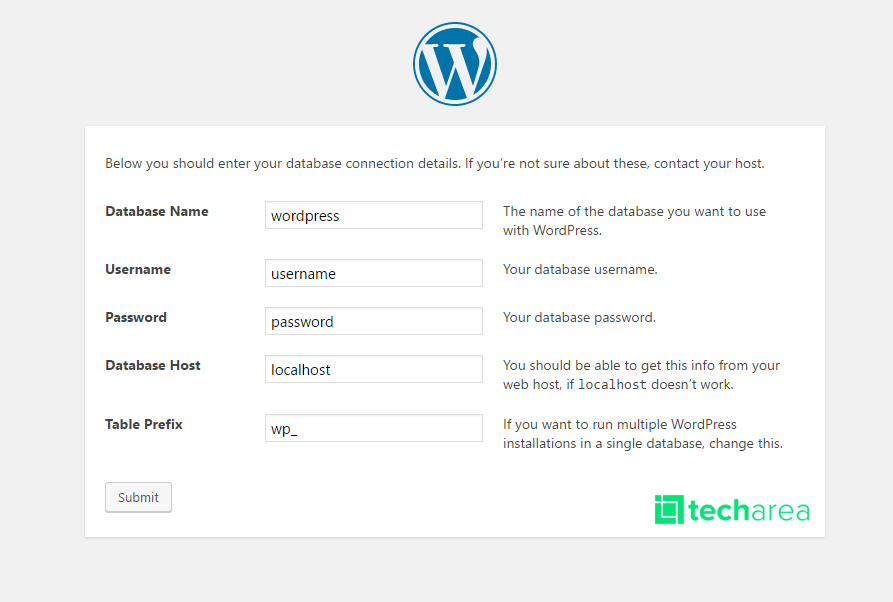Screen dimensions: 893x602
Task: Click the multiple WordPress installations description
Action: tap(642, 434)
